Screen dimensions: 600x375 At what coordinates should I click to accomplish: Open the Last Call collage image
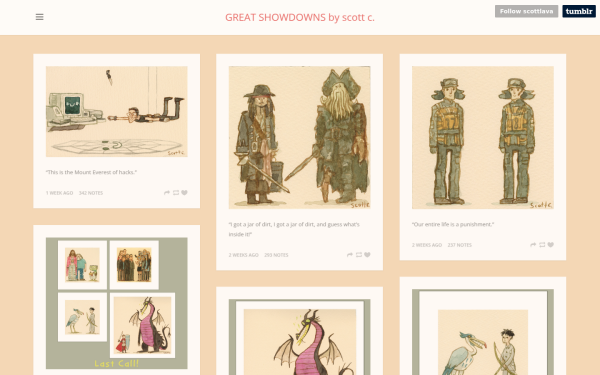tap(117, 303)
